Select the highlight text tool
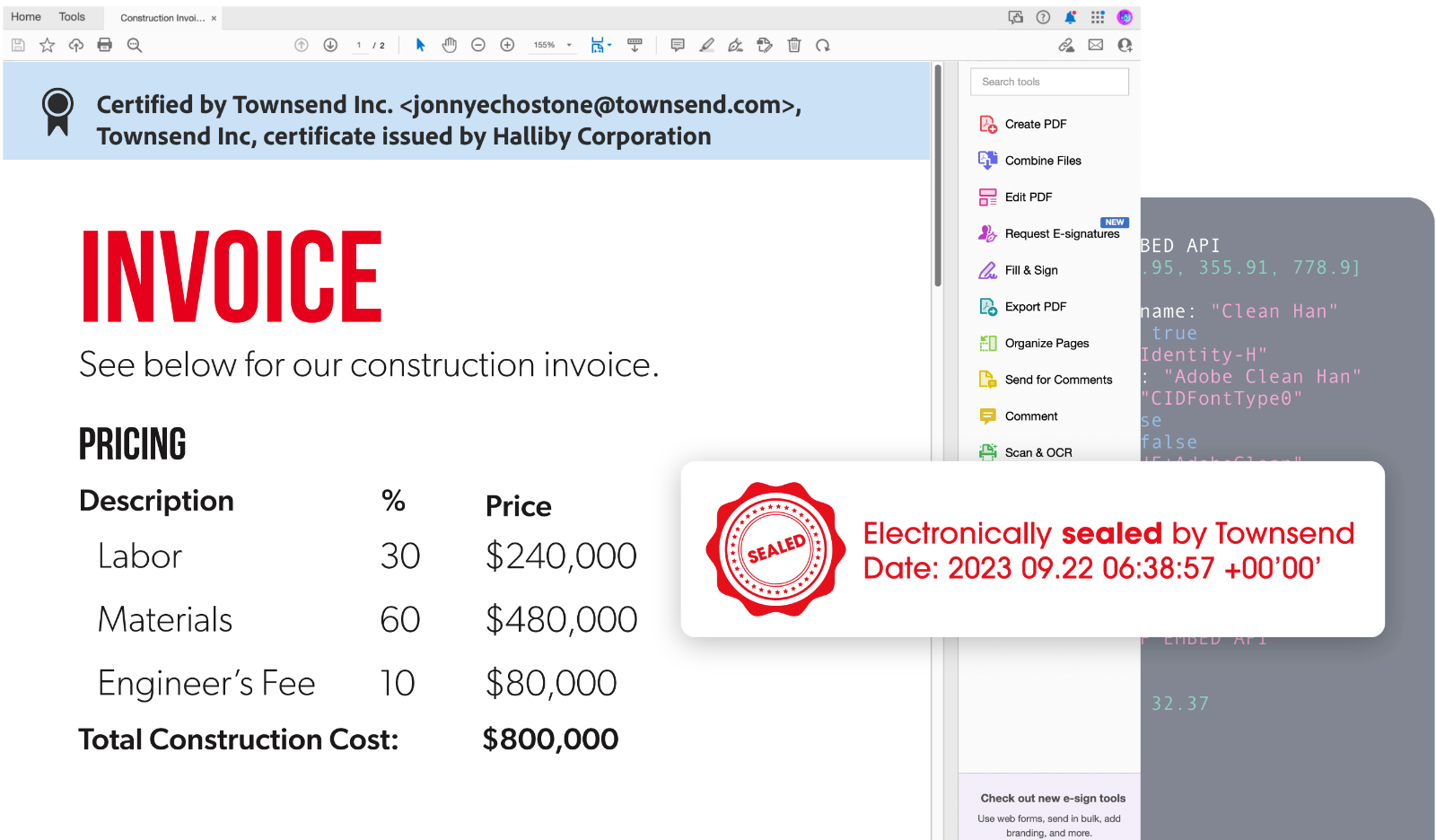This screenshot has height=840, width=1436. pyautogui.click(x=707, y=45)
